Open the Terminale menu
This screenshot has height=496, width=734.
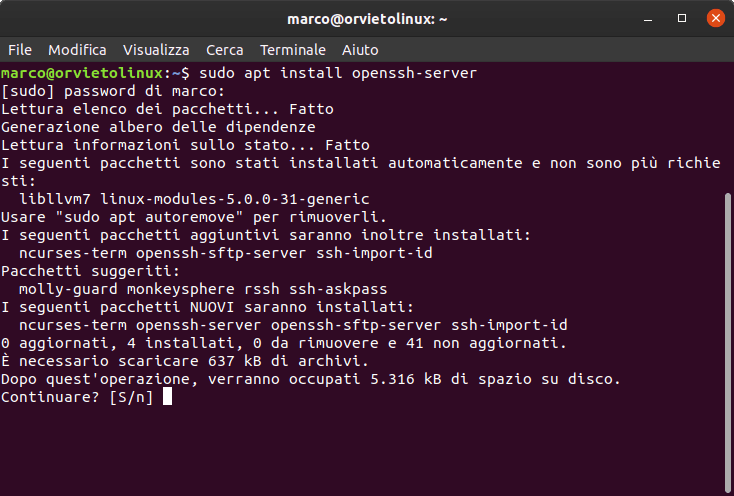293,50
